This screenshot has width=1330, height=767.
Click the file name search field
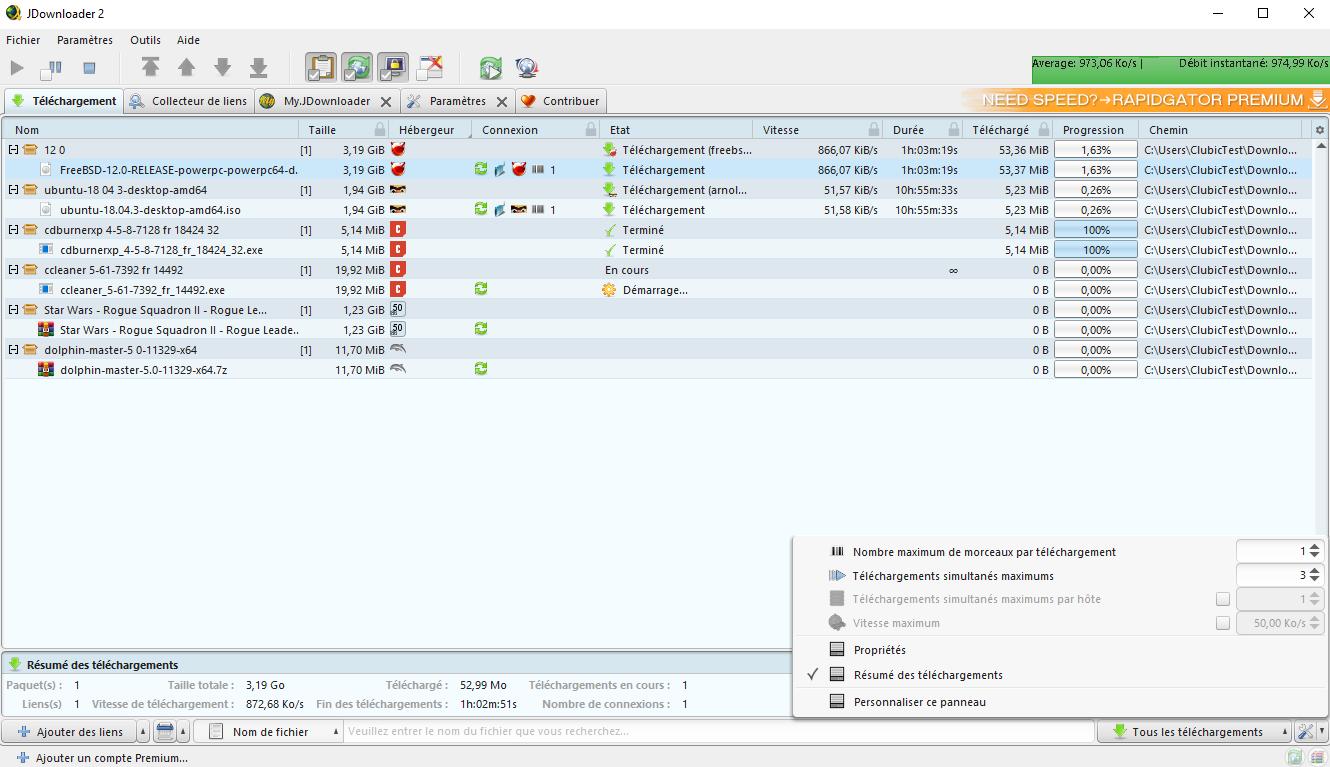tap(719, 732)
